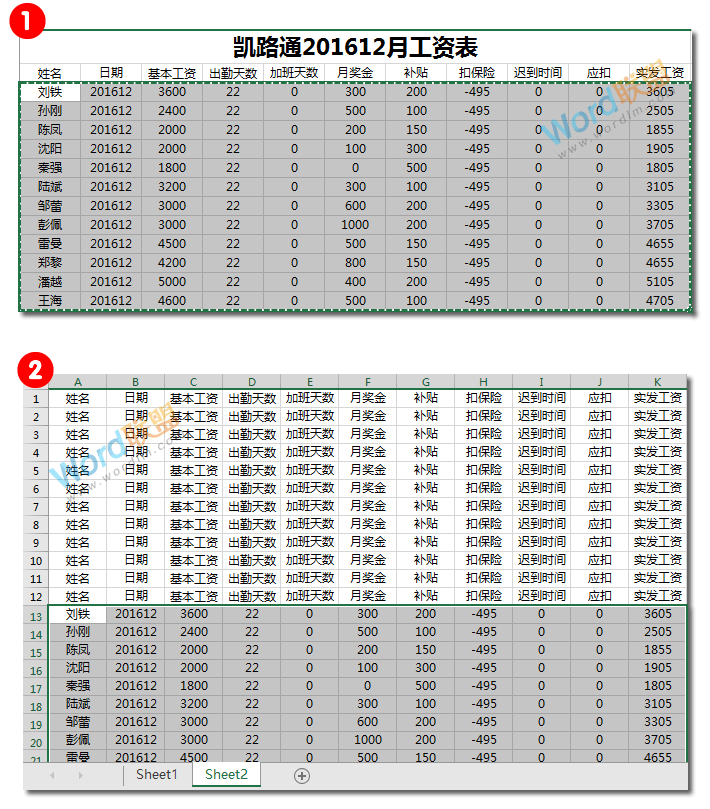Switch to the Sheet1 tab
Screen dimensions: 710x809
157,774
